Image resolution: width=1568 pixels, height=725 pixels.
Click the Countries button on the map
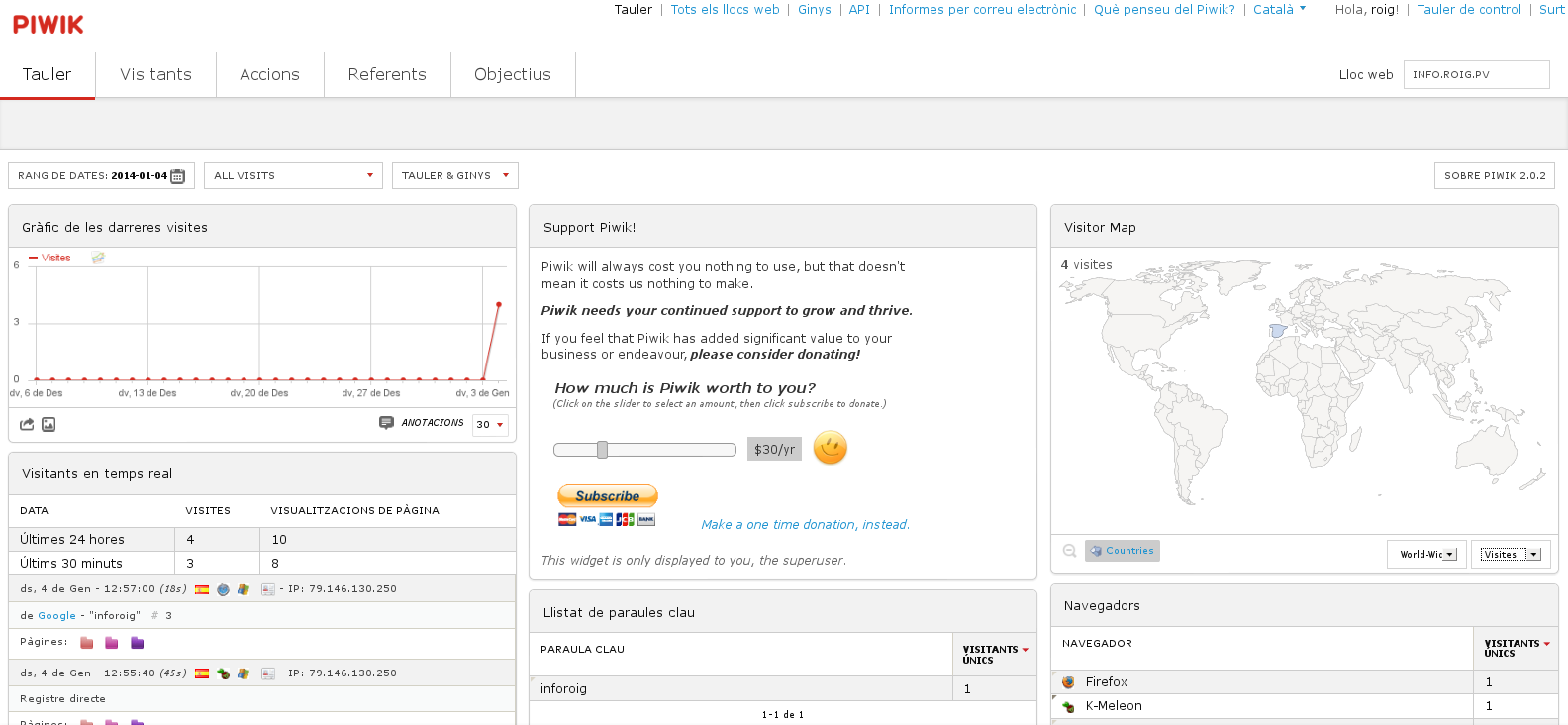point(1123,551)
